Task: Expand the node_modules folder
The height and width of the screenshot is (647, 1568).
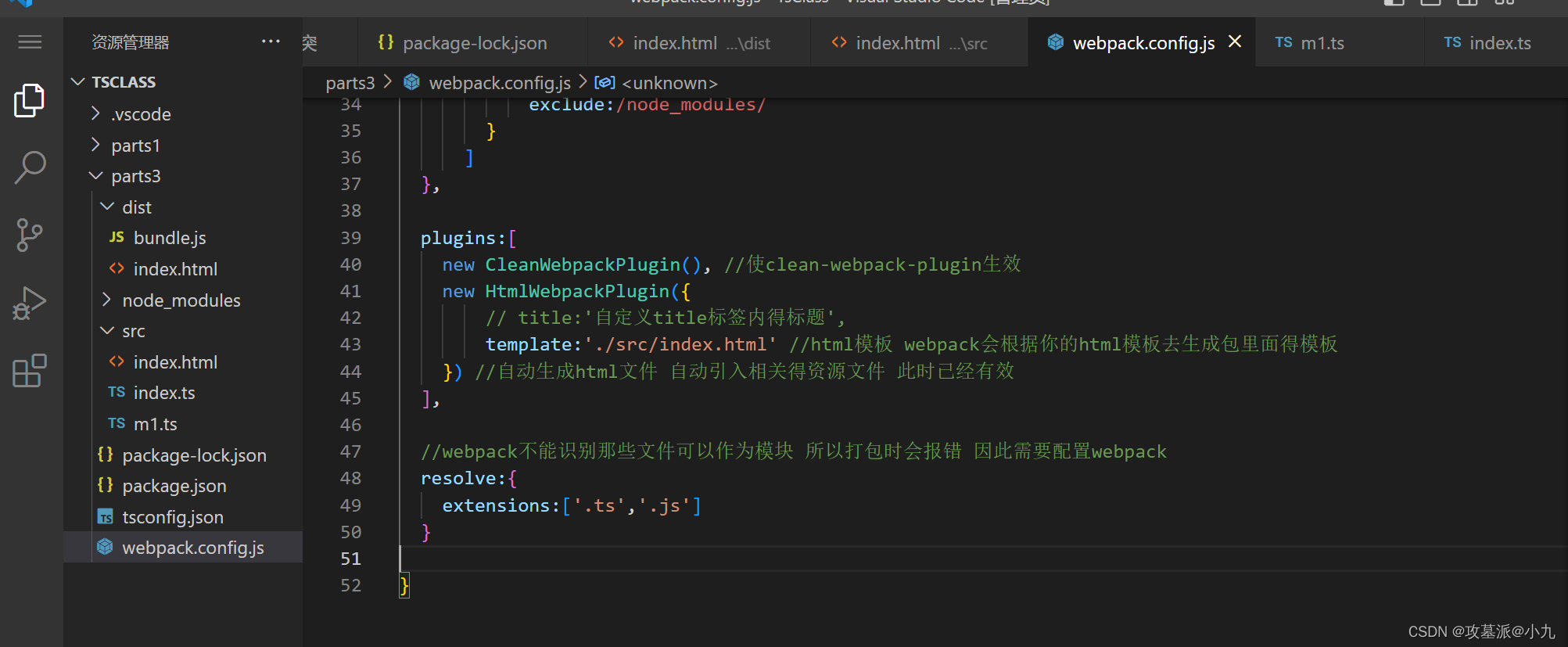Action: coord(107,300)
